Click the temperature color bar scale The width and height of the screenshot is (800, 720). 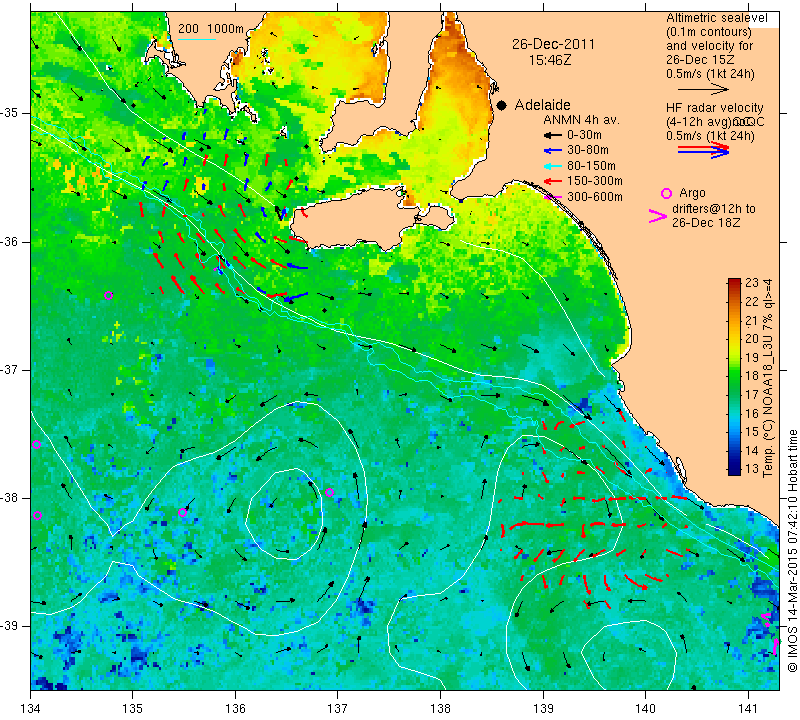click(x=734, y=377)
